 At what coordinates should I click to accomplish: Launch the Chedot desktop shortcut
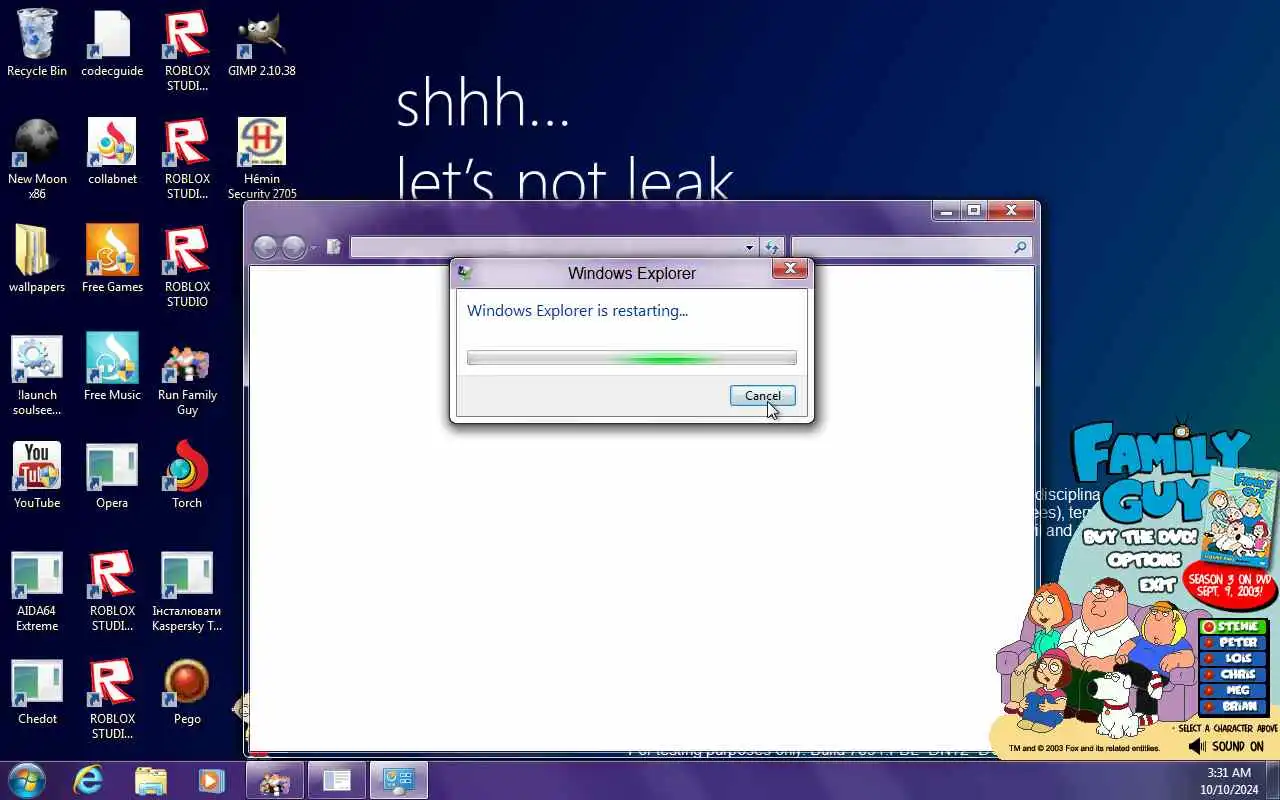[x=37, y=691]
